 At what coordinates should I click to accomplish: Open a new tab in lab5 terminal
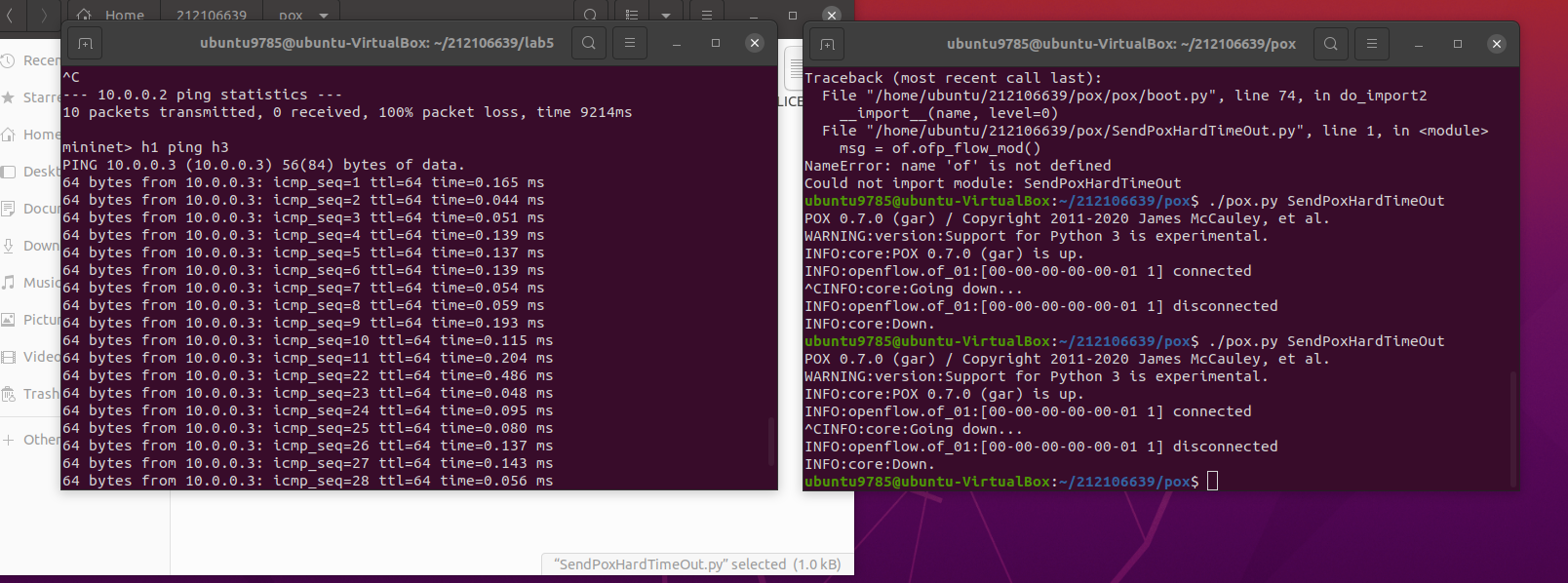pyautogui.click(x=85, y=44)
